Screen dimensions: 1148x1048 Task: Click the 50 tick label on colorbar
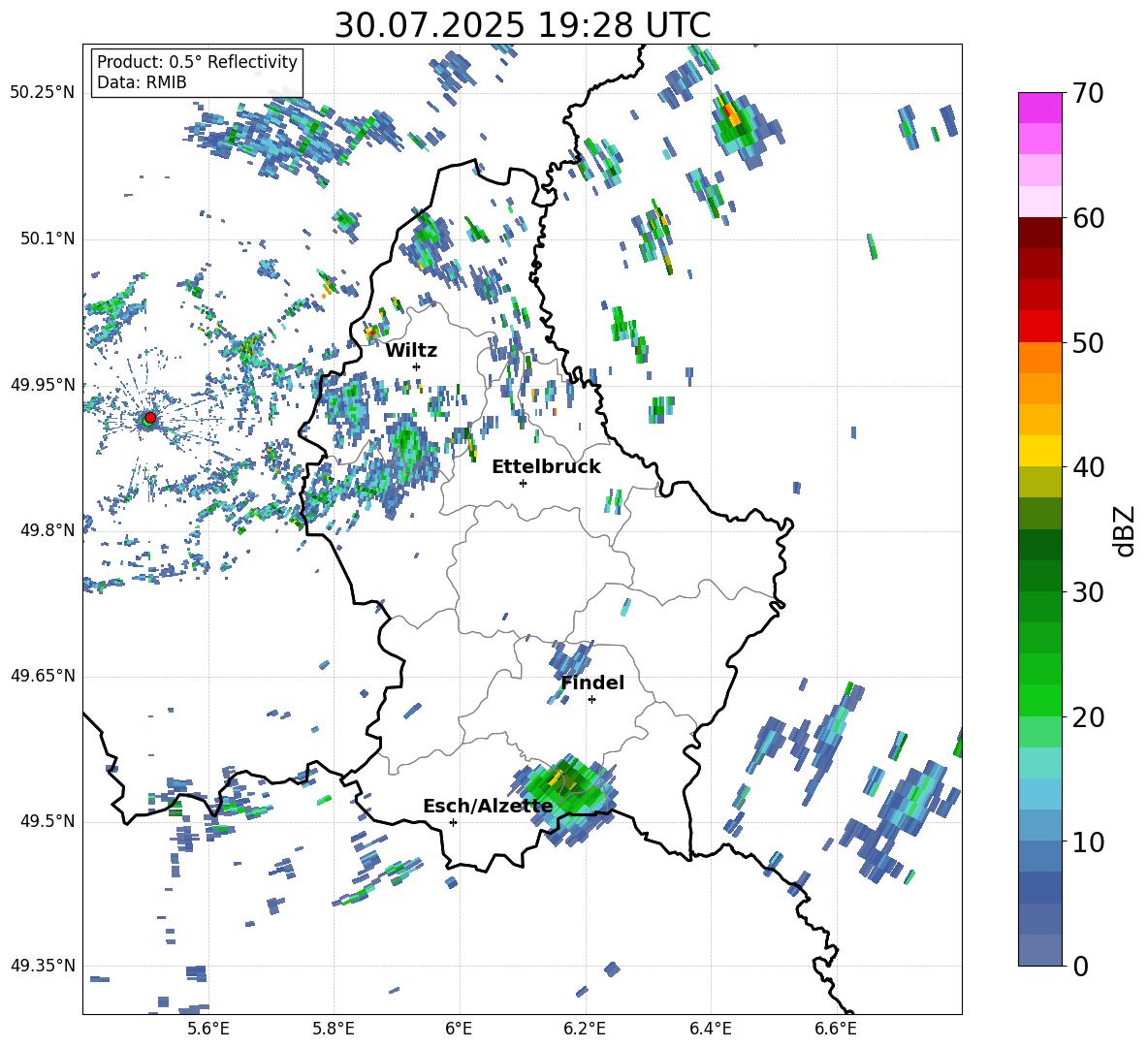pos(1088,342)
